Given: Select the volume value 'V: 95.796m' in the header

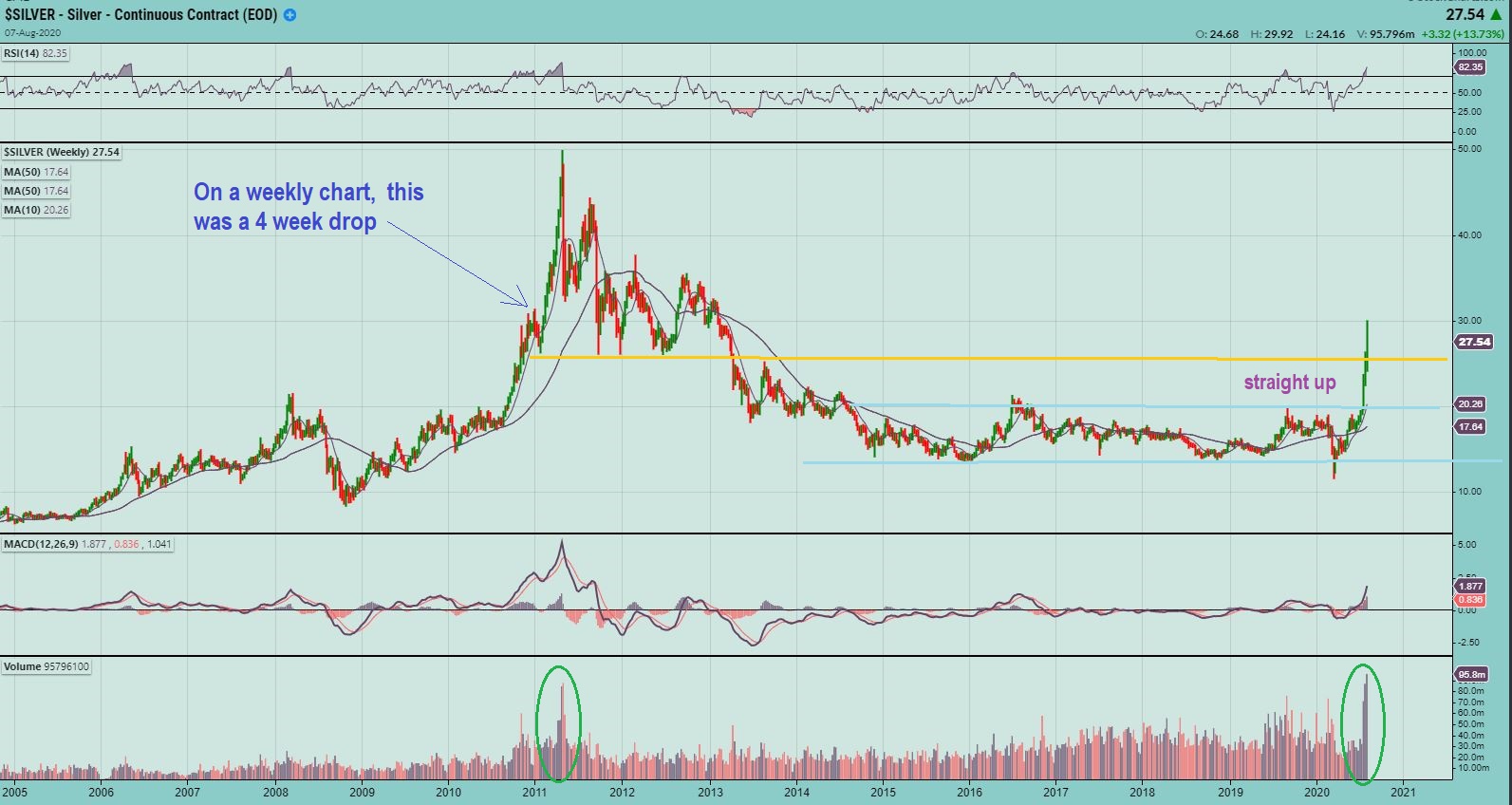Looking at the screenshot, I should [1386, 34].
